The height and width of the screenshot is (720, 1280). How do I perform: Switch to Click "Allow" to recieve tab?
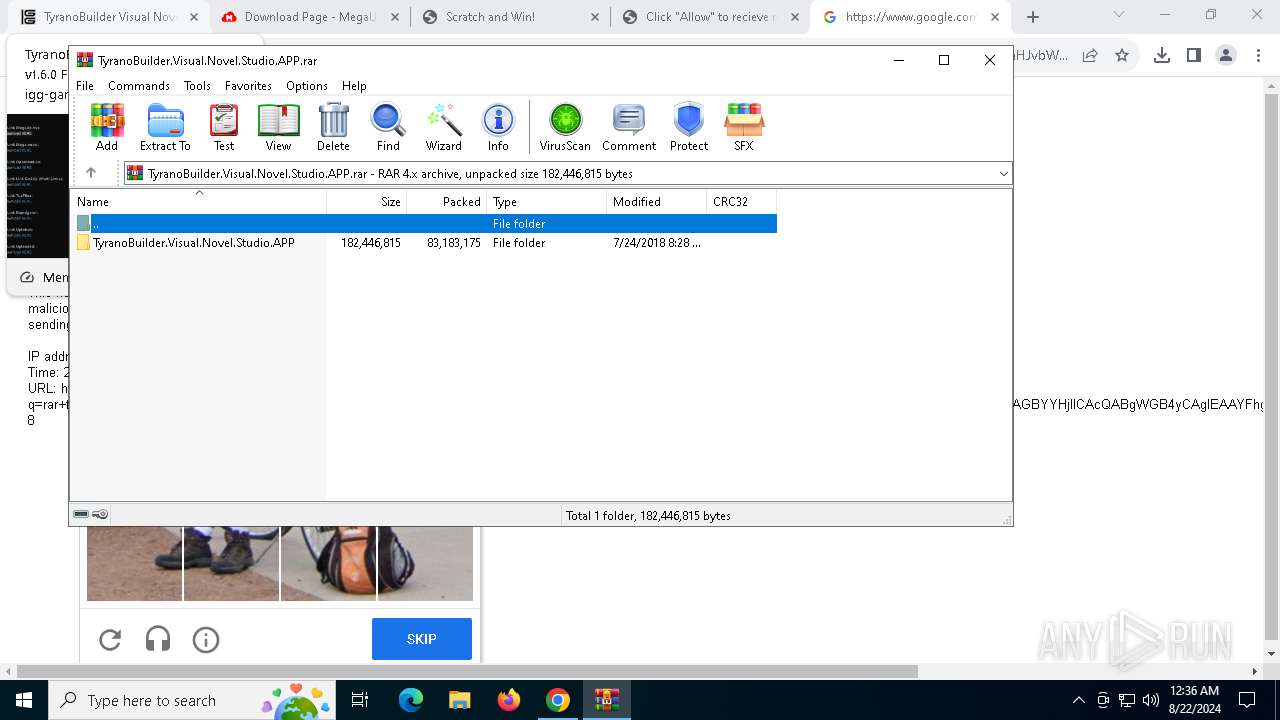710,17
